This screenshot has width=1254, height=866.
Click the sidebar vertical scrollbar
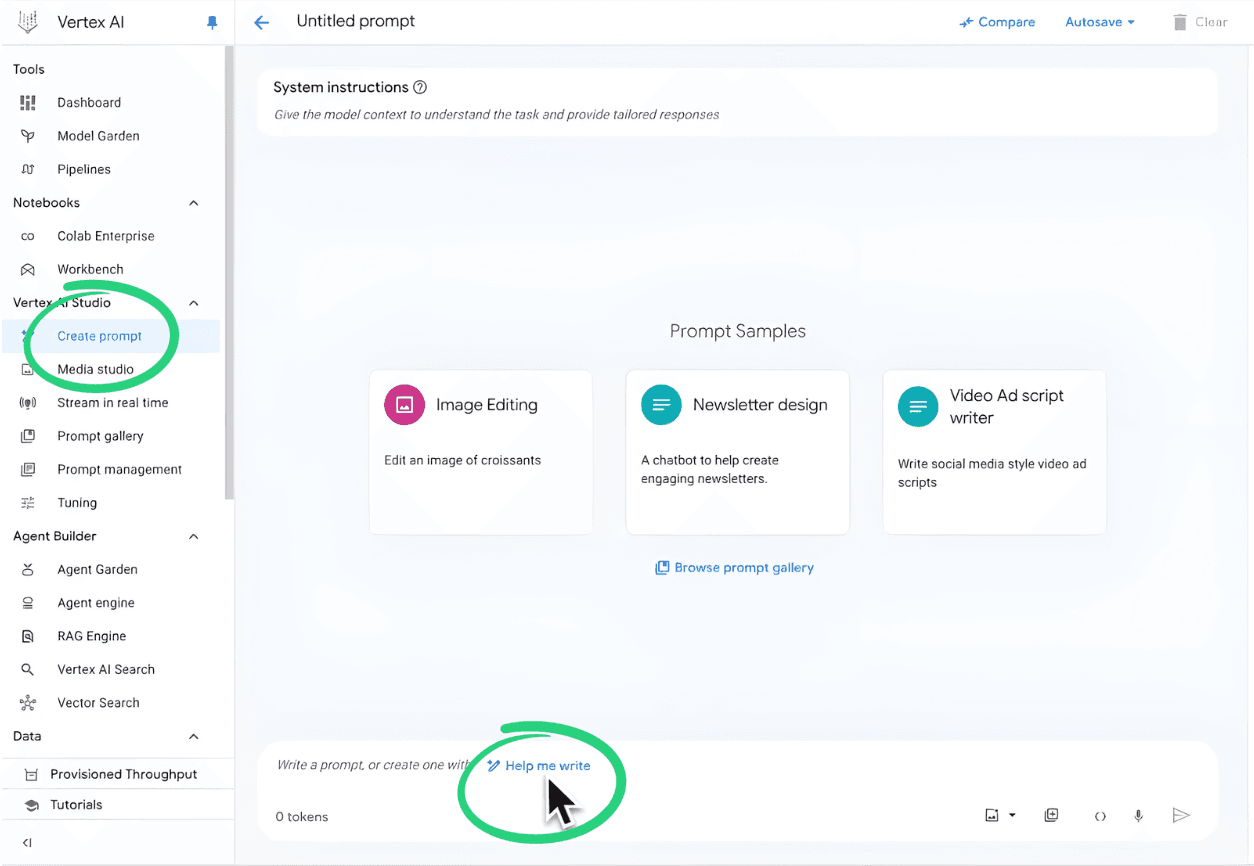[x=229, y=270]
